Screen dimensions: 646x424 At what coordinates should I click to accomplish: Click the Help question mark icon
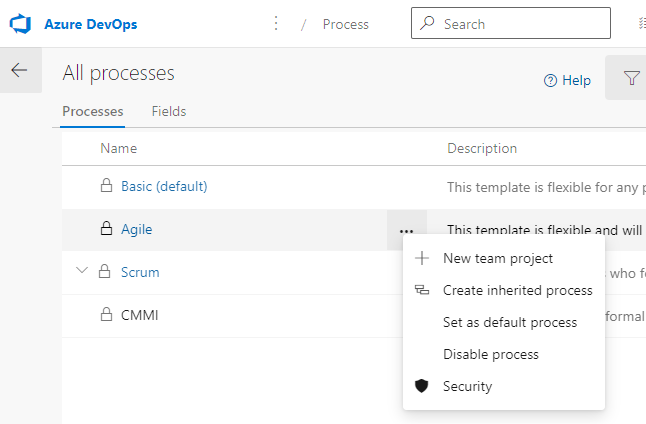[550, 81]
